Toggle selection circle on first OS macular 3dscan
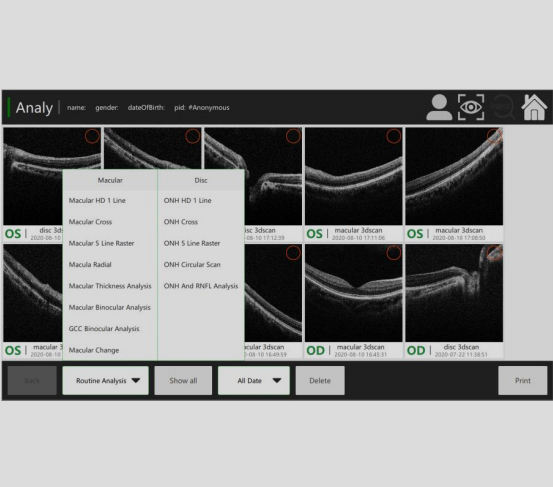This screenshot has width=553, height=487. [394, 136]
